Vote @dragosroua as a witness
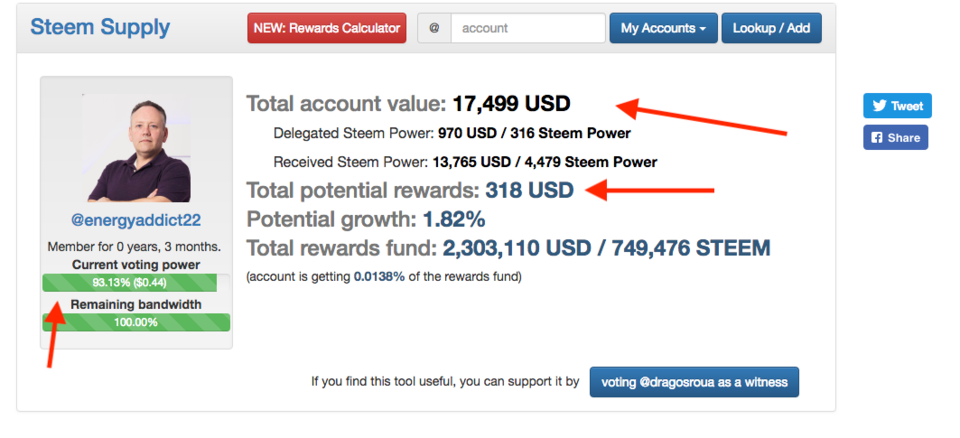The width and height of the screenshot is (960, 438). pos(694,382)
